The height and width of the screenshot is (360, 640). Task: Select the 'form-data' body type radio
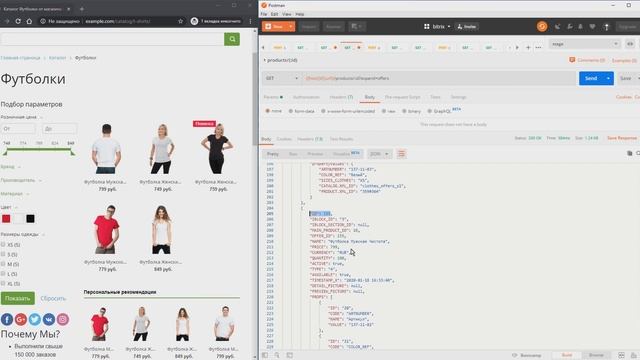point(291,111)
